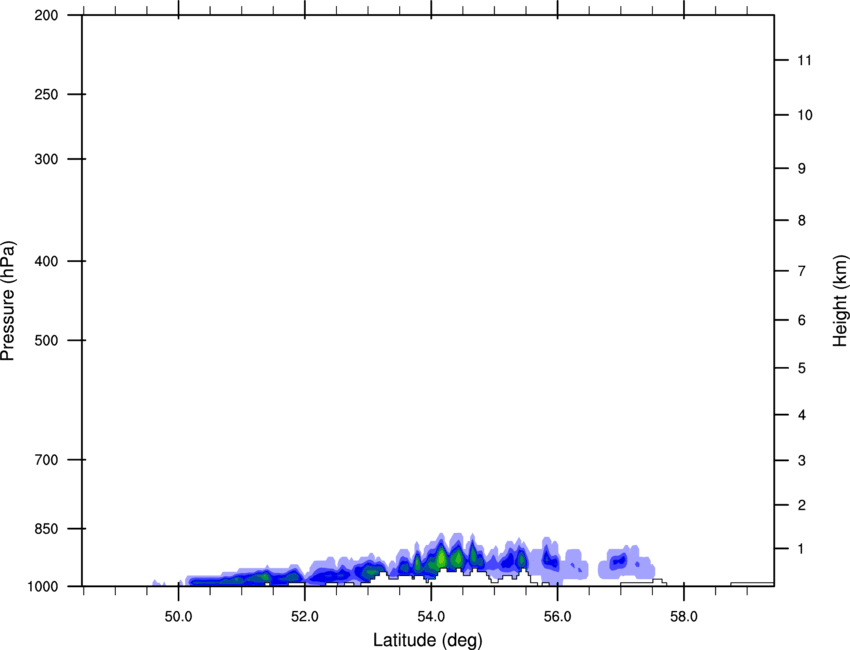
Task: Click the 850 pressure tick label
Action: [46, 528]
